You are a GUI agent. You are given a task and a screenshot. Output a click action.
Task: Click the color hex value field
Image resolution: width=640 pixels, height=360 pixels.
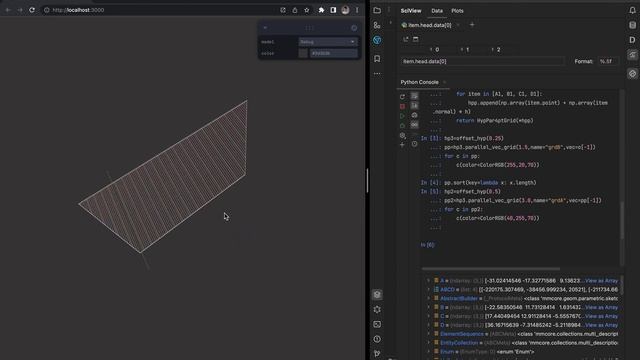click(x=333, y=53)
